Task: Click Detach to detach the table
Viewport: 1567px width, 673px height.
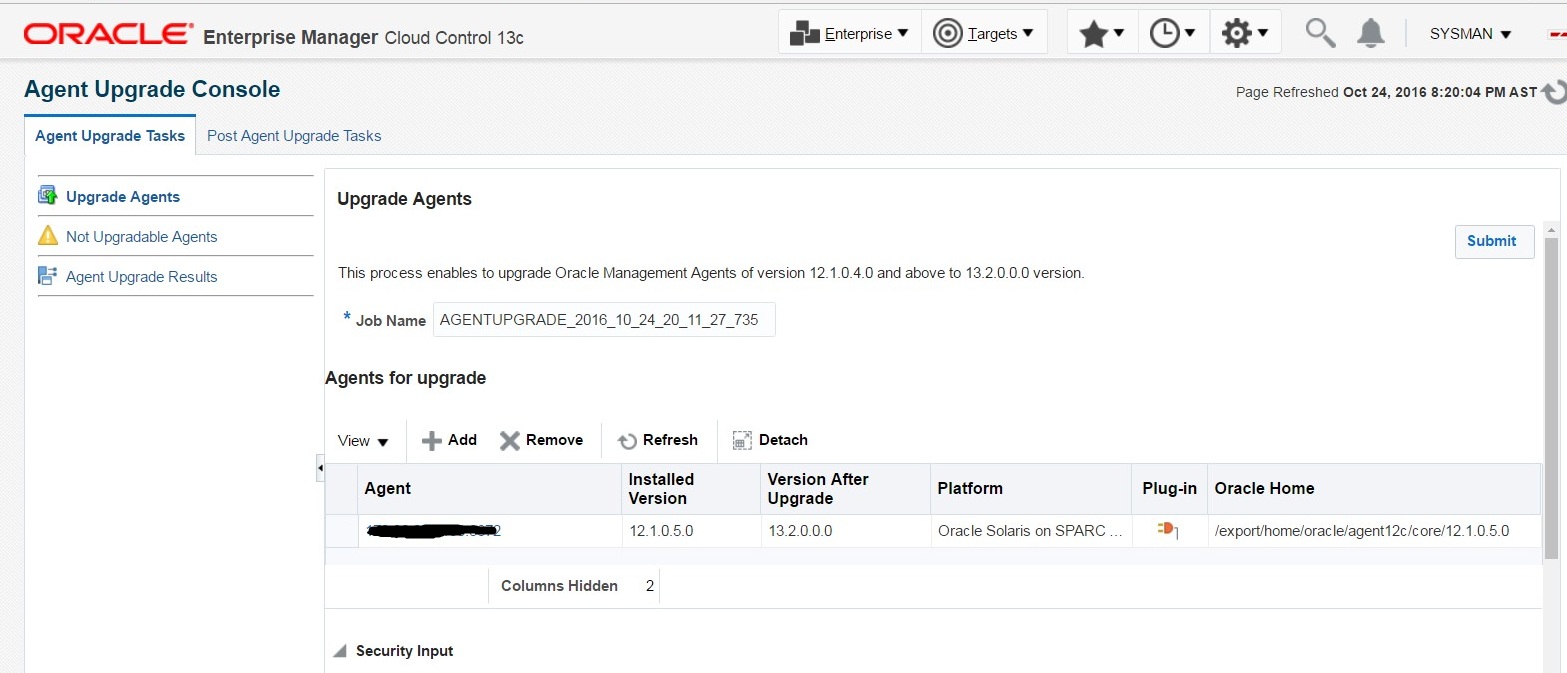Action: [x=770, y=440]
